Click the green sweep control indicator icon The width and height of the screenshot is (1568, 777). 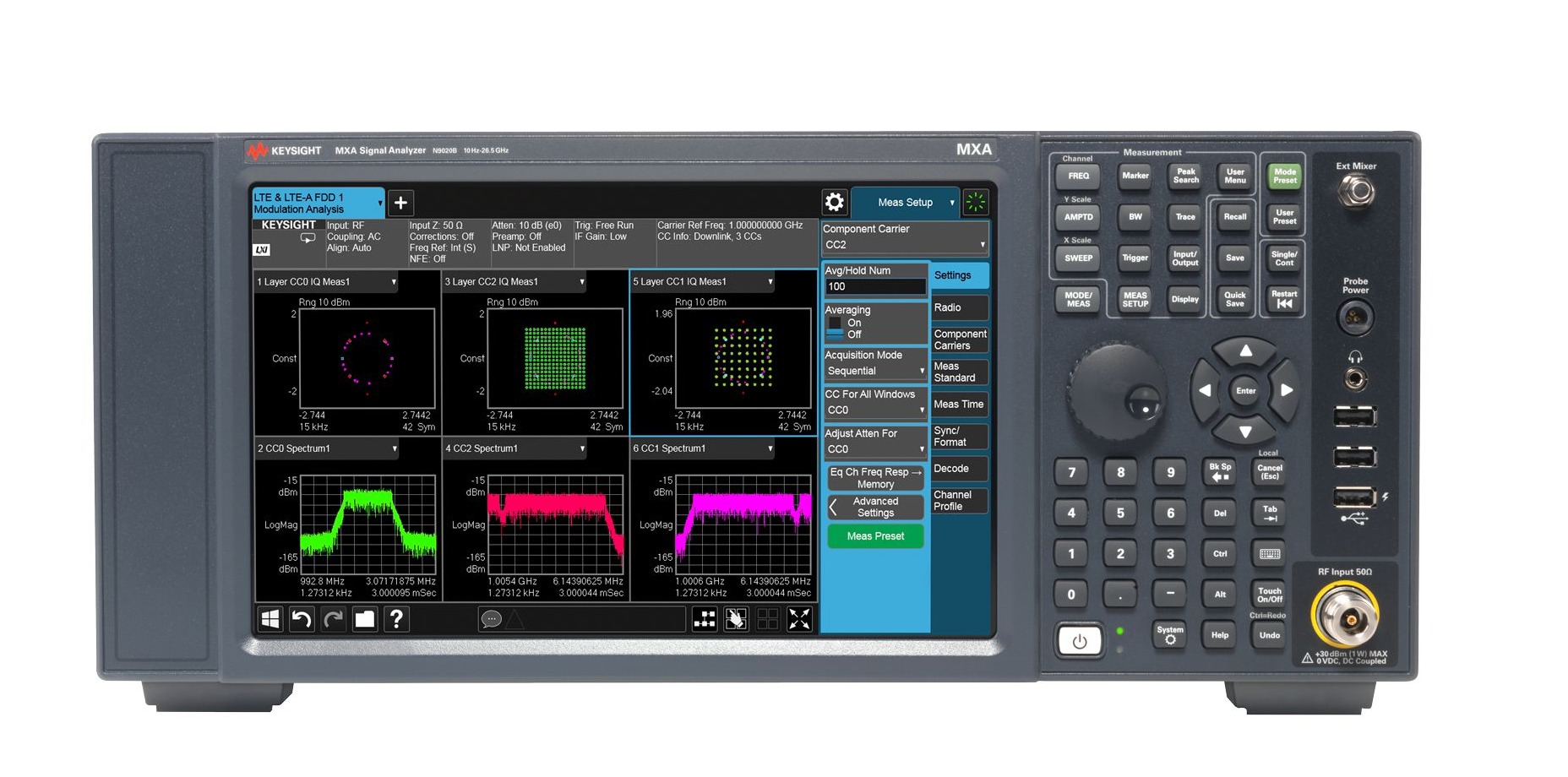click(975, 202)
